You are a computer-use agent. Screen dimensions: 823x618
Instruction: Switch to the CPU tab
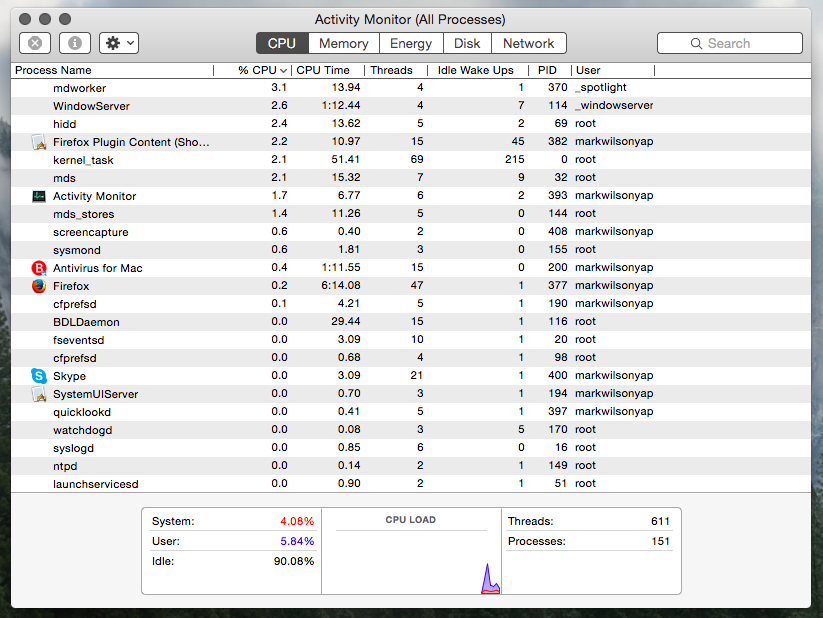[x=282, y=43]
